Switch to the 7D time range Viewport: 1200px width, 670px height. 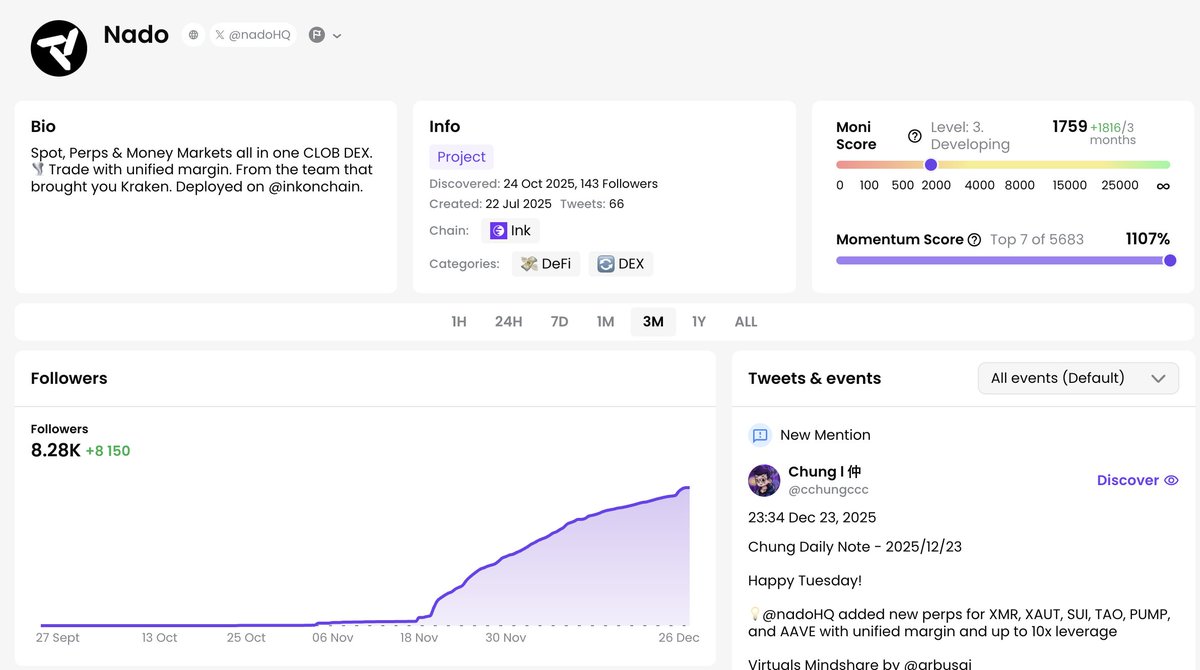point(559,322)
